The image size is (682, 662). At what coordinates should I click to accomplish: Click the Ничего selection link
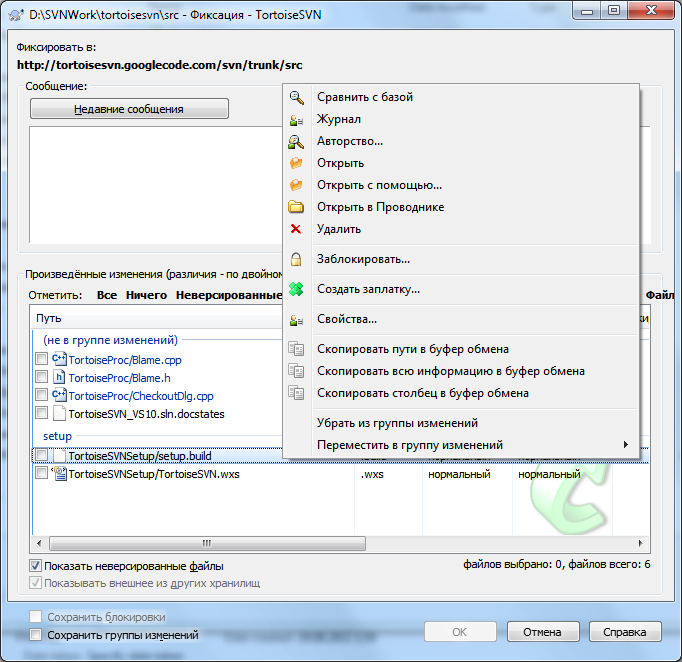coord(146,295)
